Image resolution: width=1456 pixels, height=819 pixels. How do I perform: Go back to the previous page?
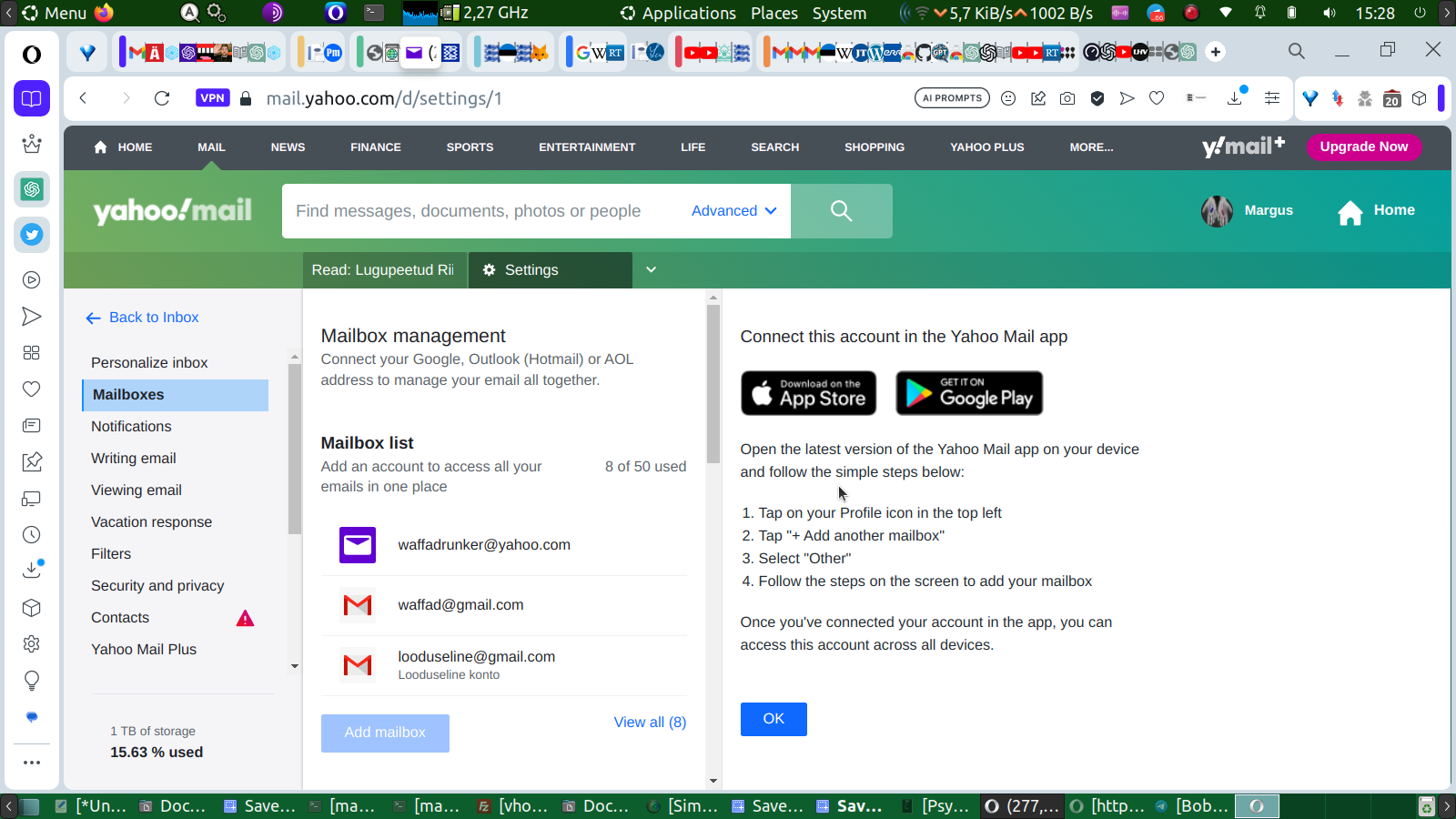tap(83, 98)
